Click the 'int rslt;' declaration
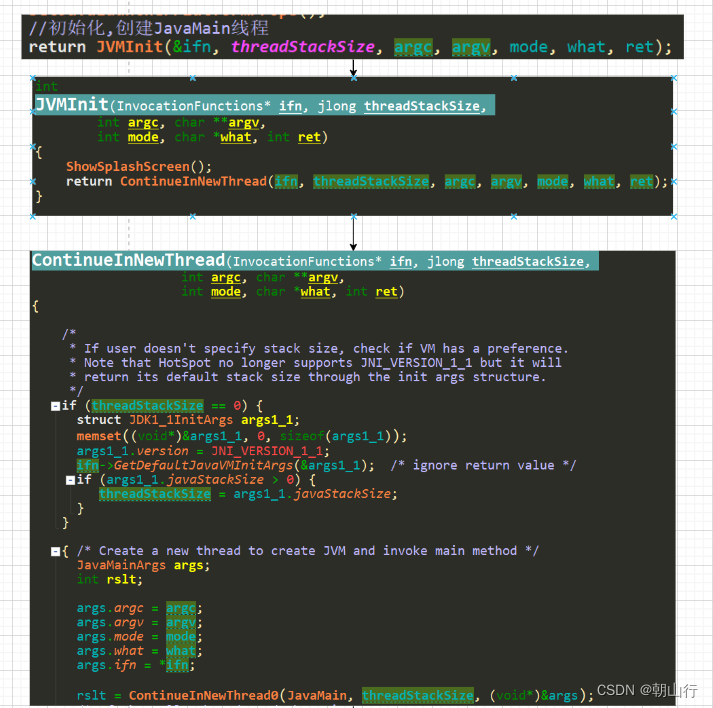The width and height of the screenshot is (713, 708). coord(110,580)
